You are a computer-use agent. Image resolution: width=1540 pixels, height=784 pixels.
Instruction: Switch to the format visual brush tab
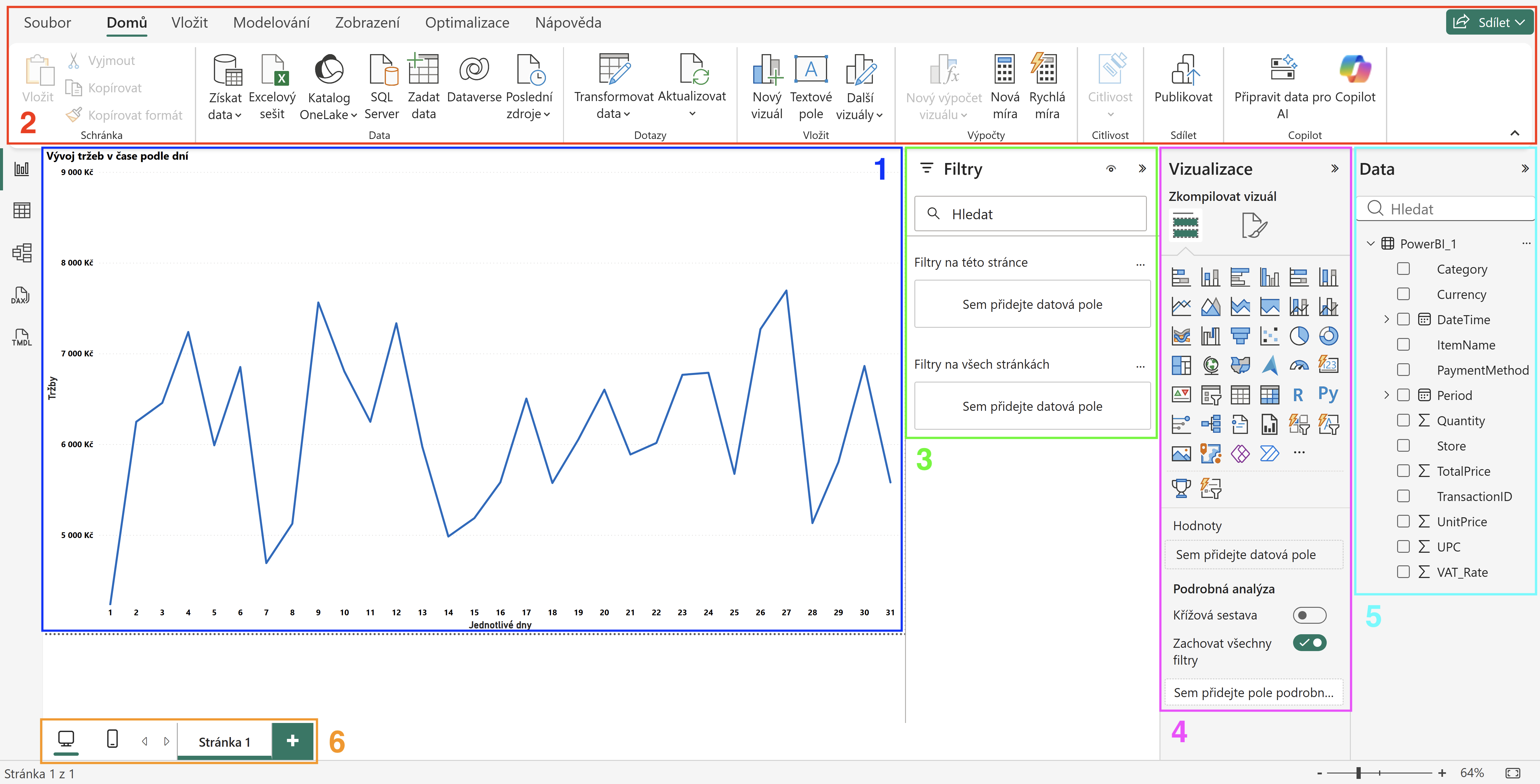[x=1254, y=225]
